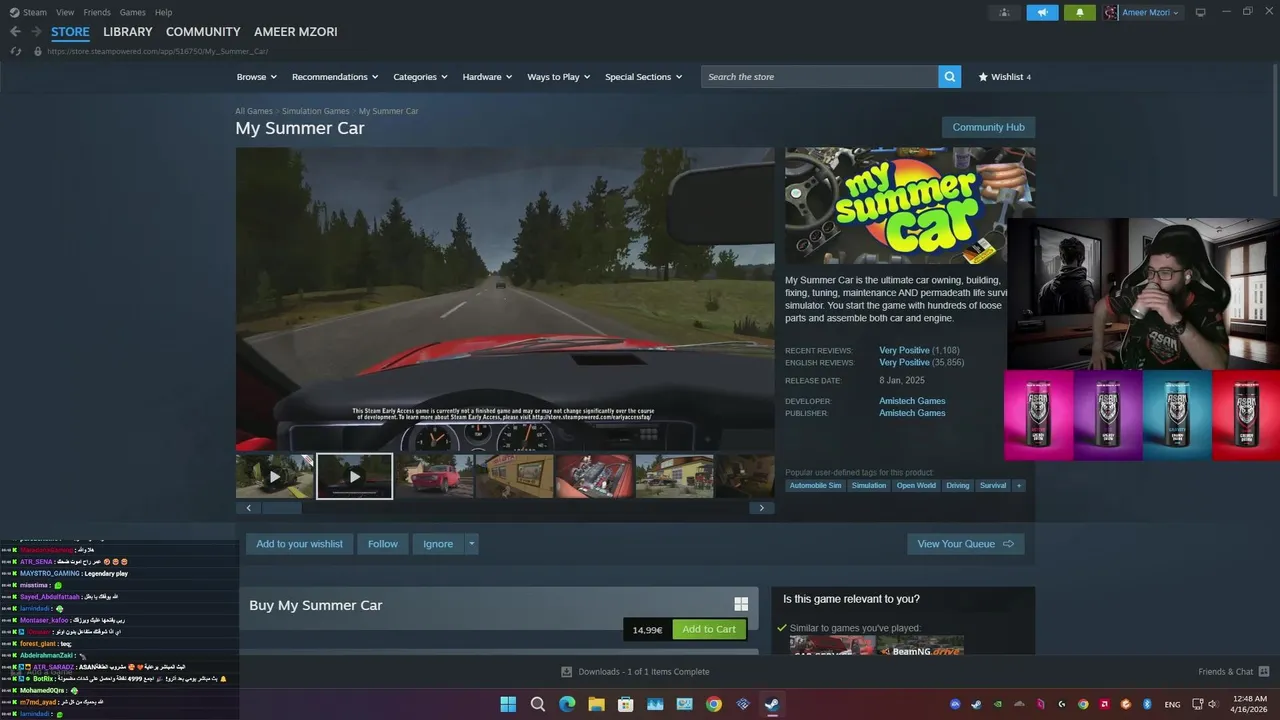Viewport: 1280px width, 720px height.
Task: Expand the Special Sections menu
Action: pyautogui.click(x=643, y=77)
